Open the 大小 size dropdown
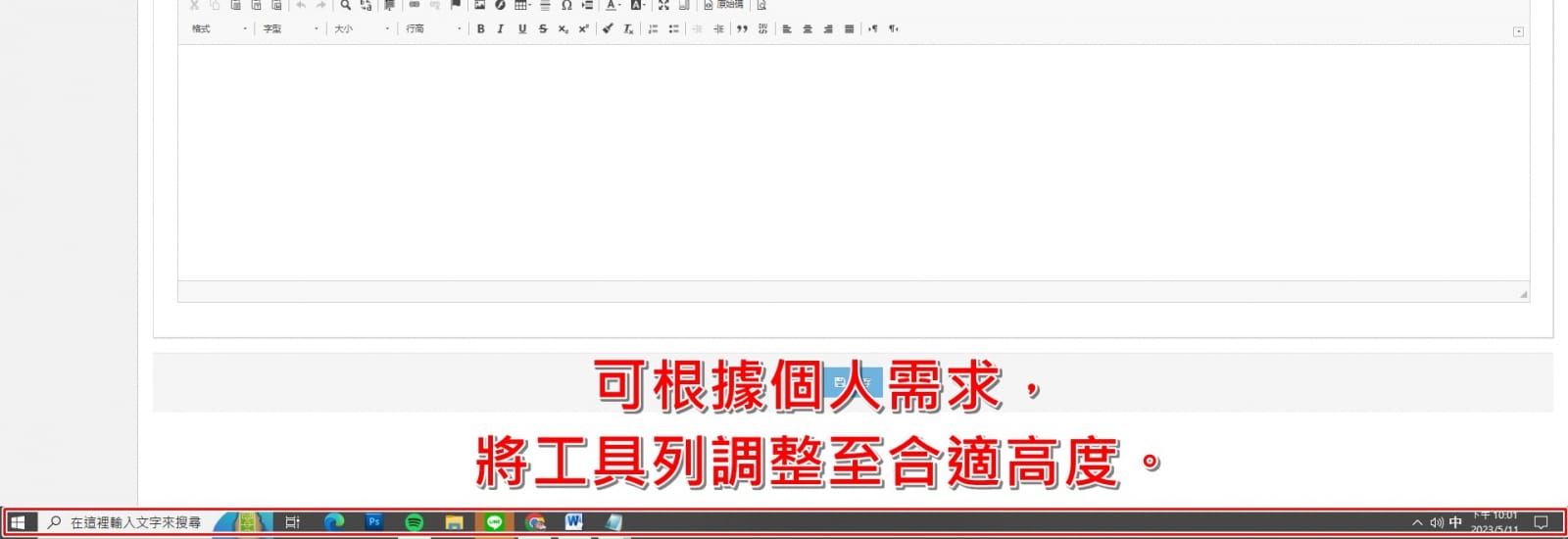 click(x=362, y=29)
